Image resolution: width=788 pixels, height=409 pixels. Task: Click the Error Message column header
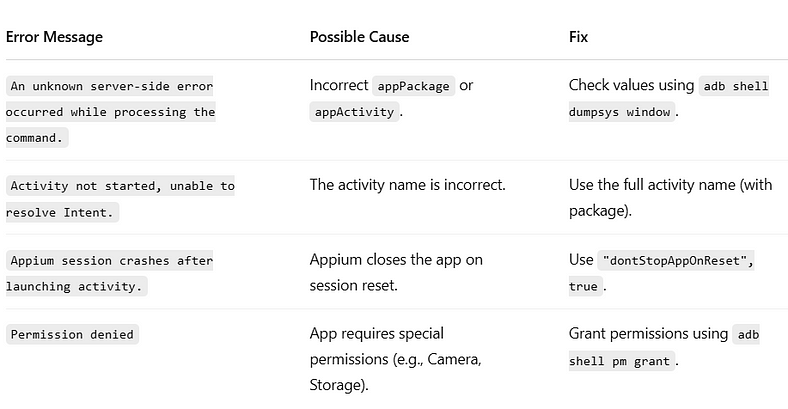point(54,37)
